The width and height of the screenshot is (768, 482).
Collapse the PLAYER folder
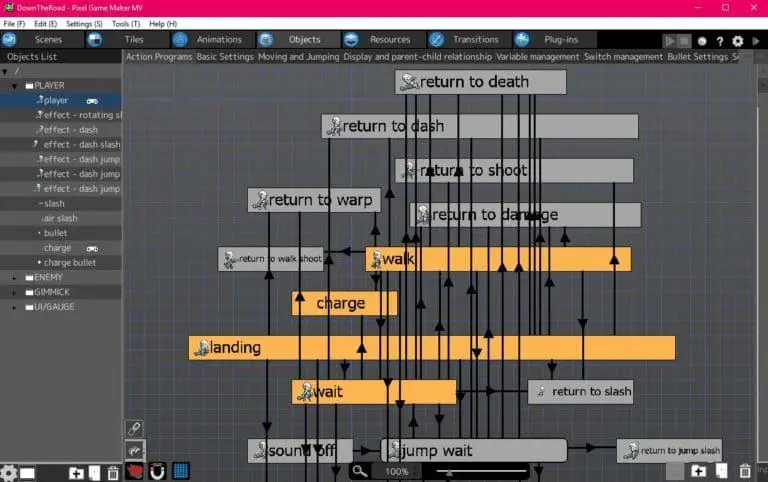click(14, 86)
